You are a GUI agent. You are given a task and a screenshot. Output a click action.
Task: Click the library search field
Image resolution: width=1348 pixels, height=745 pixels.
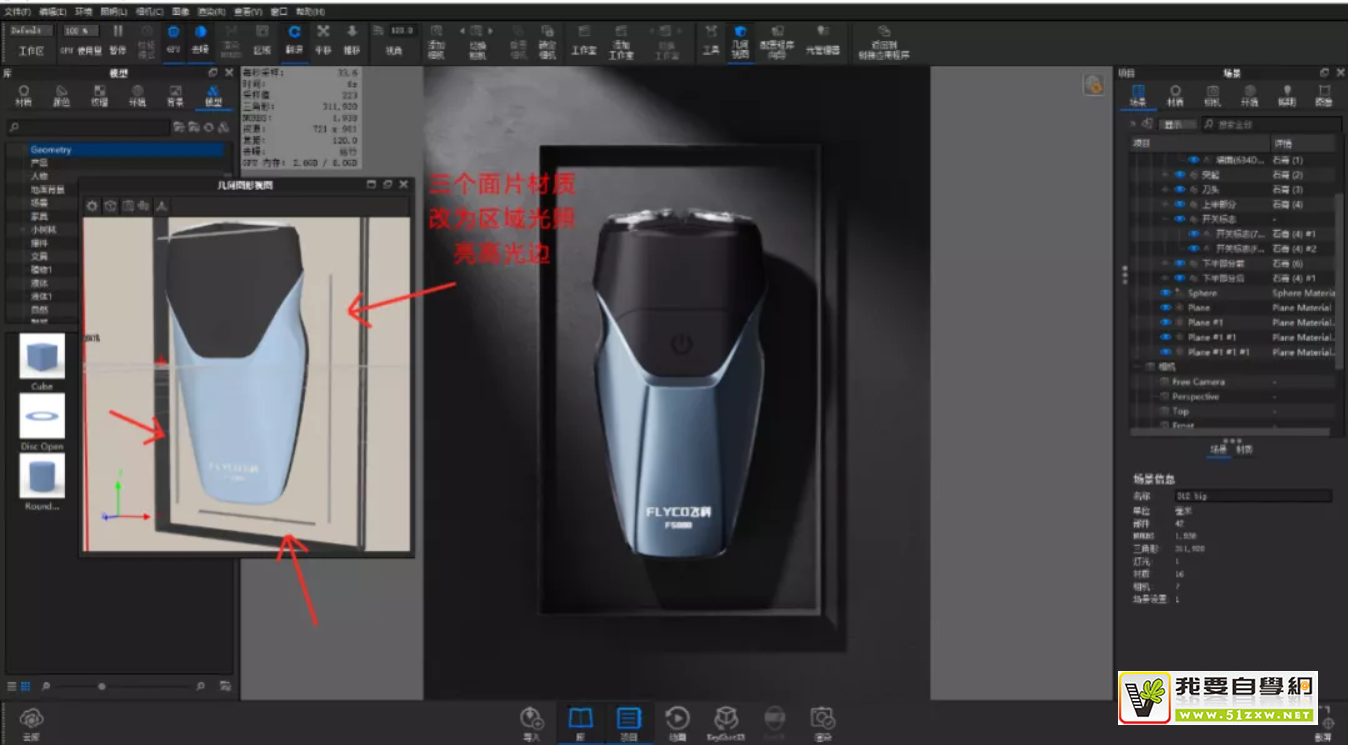coord(88,127)
